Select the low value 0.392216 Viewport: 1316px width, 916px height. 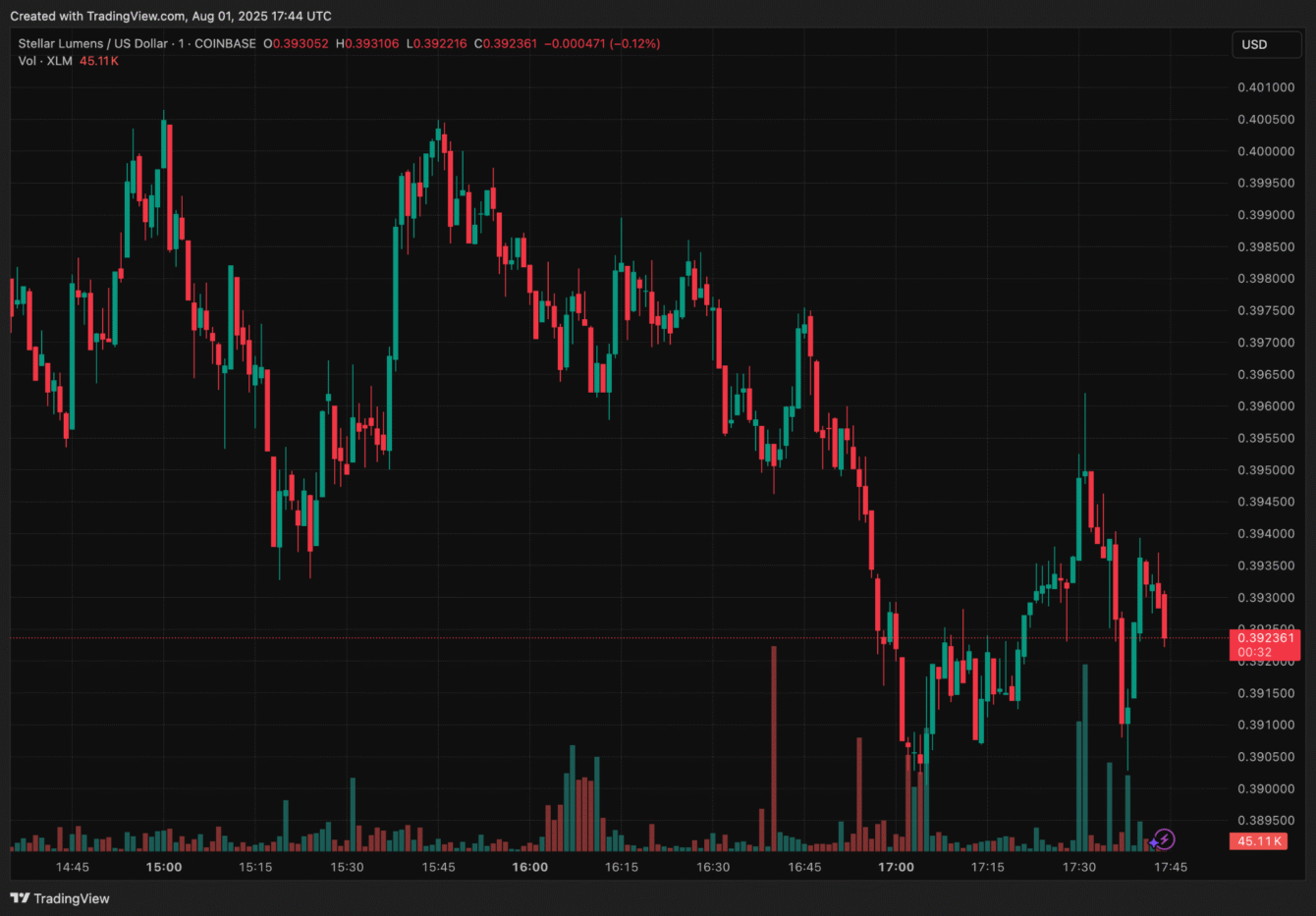[x=439, y=43]
